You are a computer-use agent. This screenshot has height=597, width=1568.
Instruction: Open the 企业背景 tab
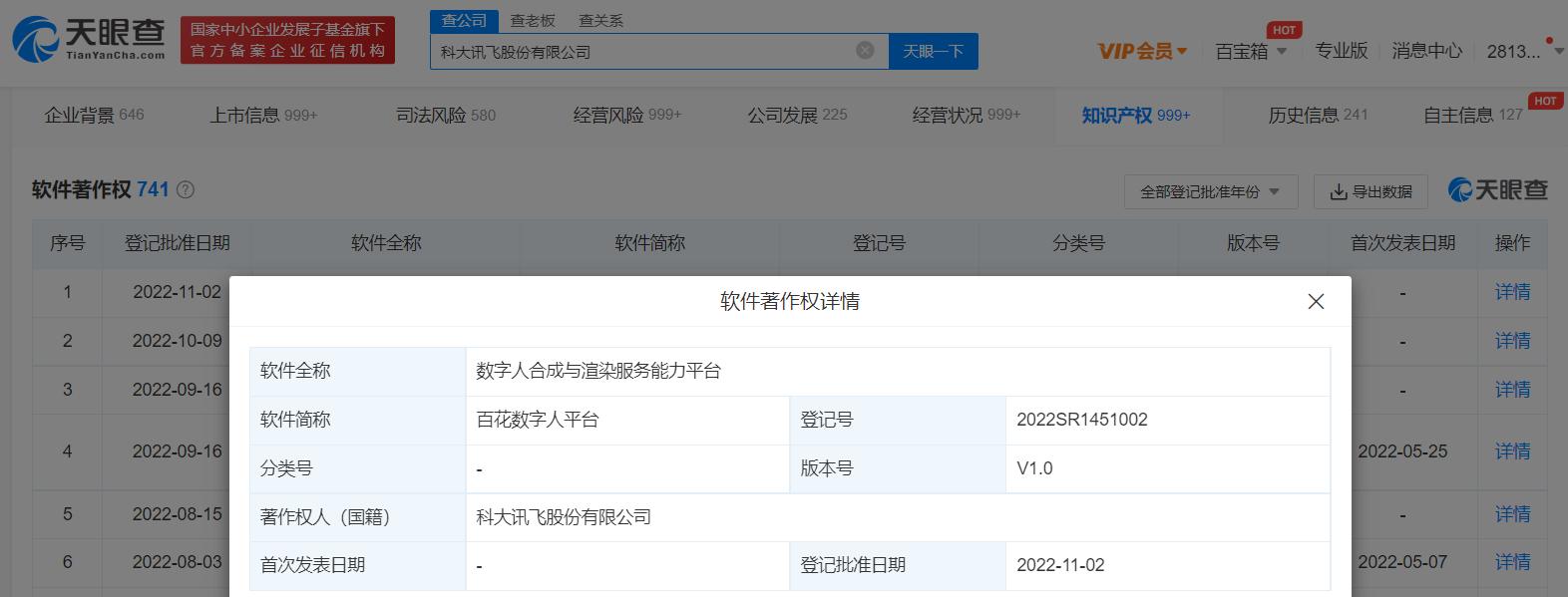94,116
